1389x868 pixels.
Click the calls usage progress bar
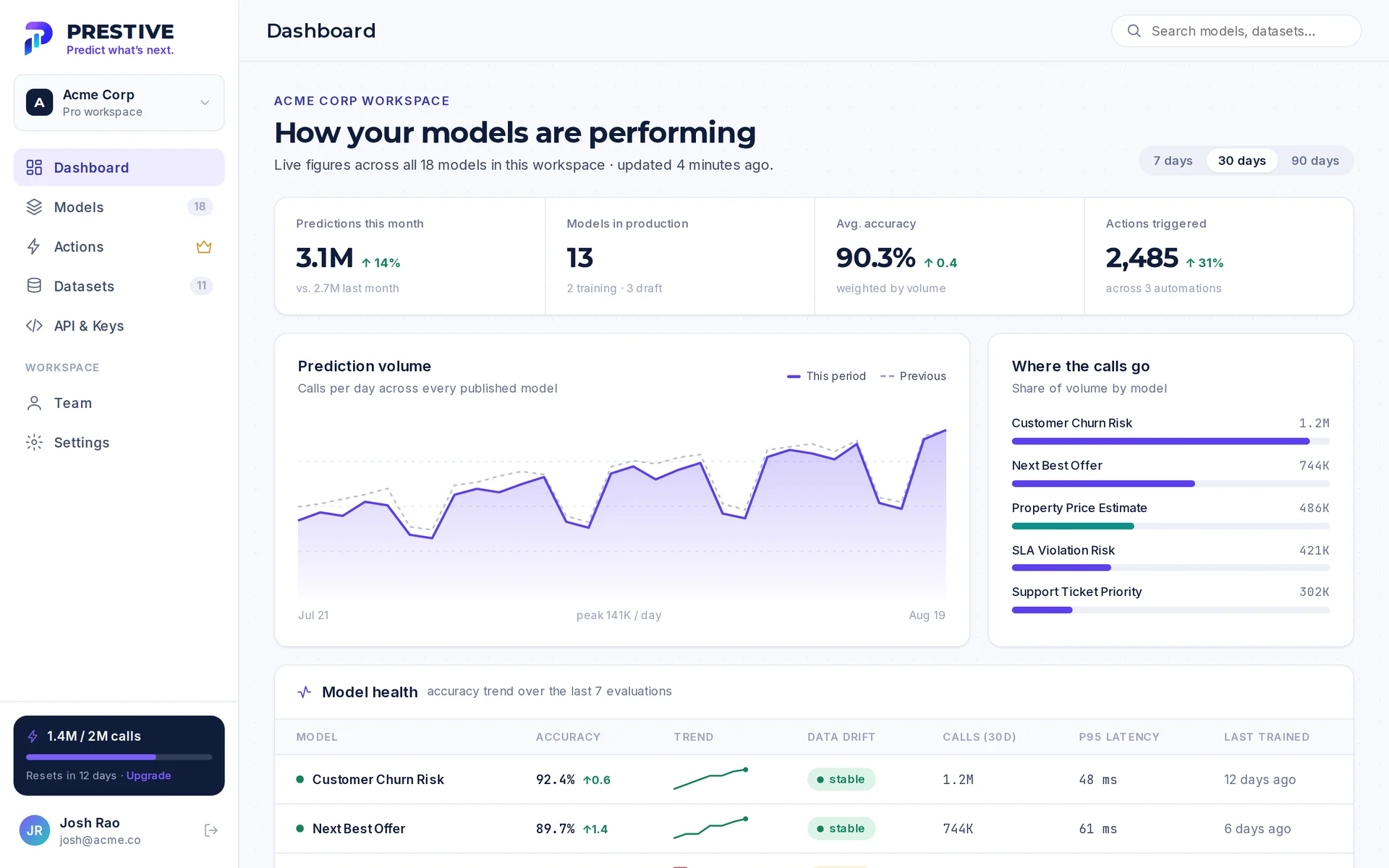(119, 757)
